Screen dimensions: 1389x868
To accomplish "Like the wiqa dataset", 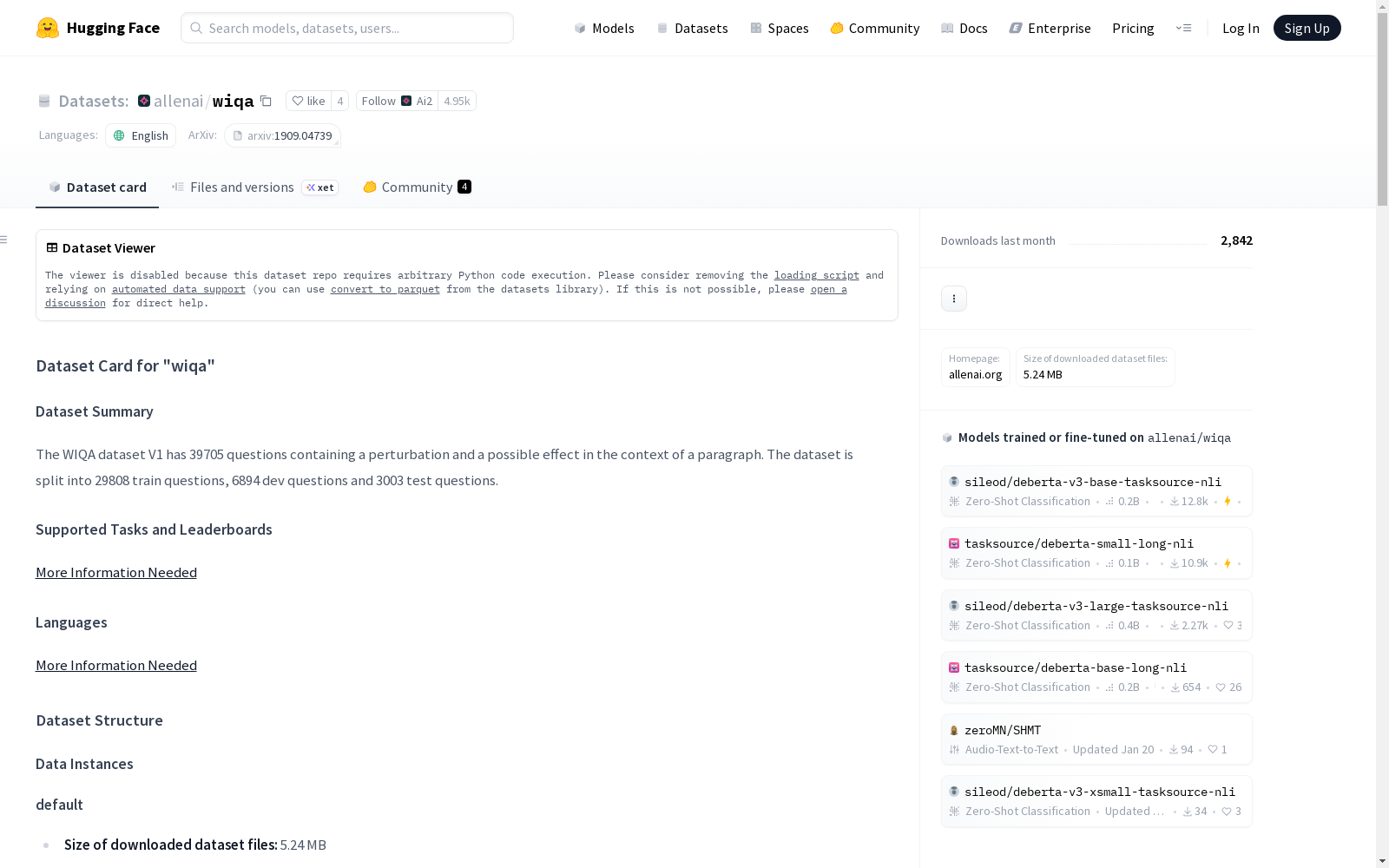I will [x=309, y=101].
